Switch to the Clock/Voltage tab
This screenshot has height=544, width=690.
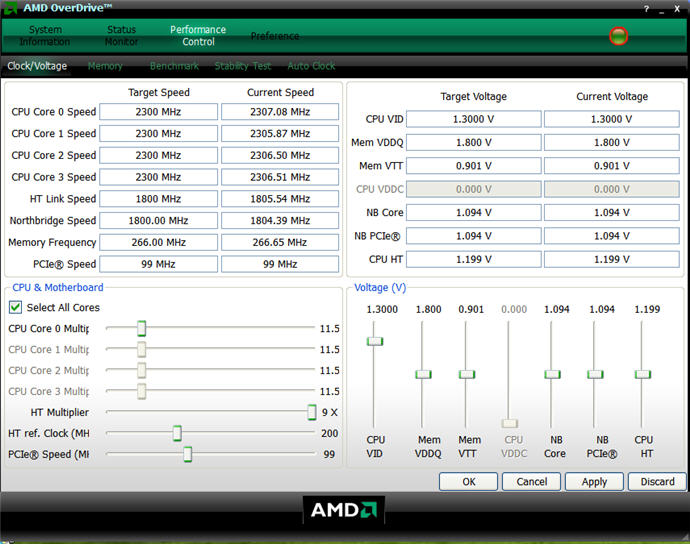click(x=37, y=66)
